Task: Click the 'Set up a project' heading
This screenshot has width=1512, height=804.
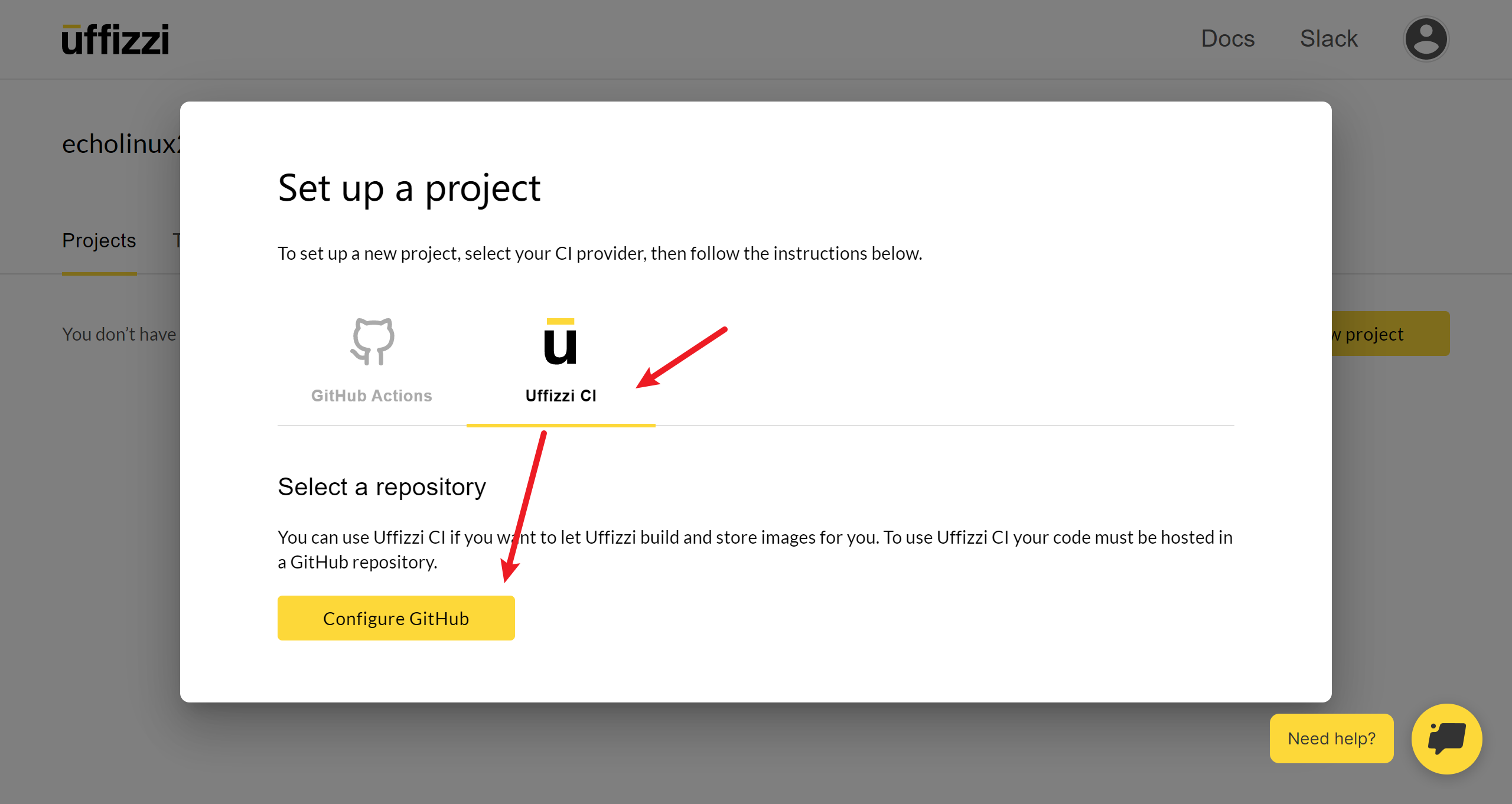Action: click(x=409, y=188)
